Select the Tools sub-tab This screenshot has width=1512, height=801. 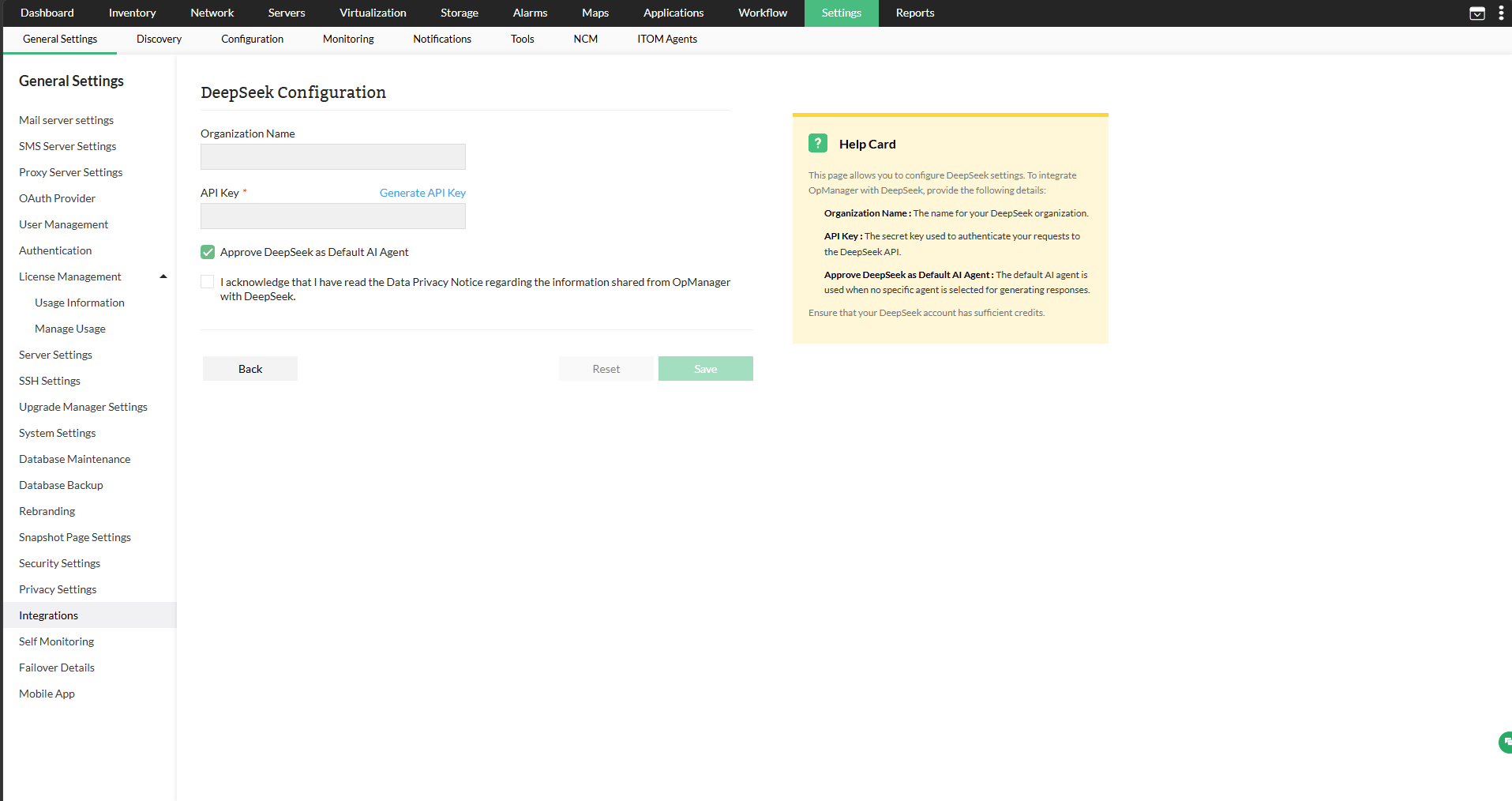tap(522, 39)
